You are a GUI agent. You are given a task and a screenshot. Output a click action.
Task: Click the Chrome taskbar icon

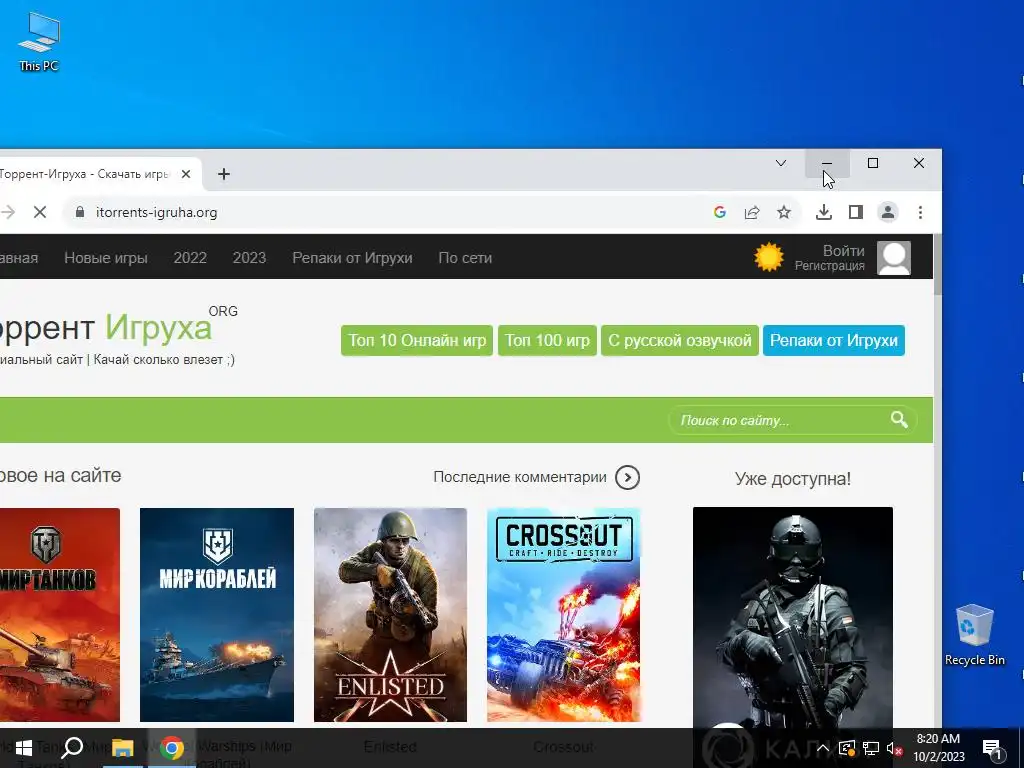click(x=172, y=748)
